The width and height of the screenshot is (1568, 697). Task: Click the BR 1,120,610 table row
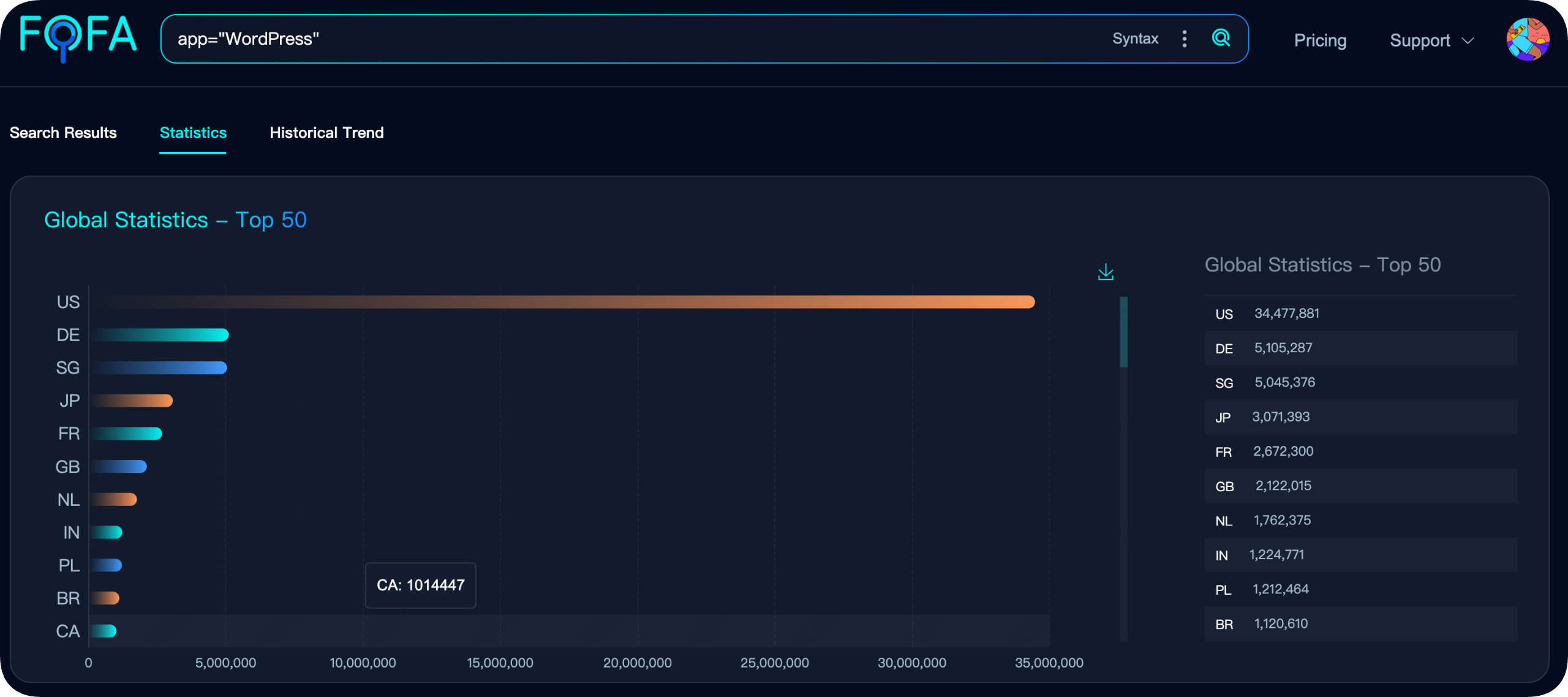tap(1361, 624)
